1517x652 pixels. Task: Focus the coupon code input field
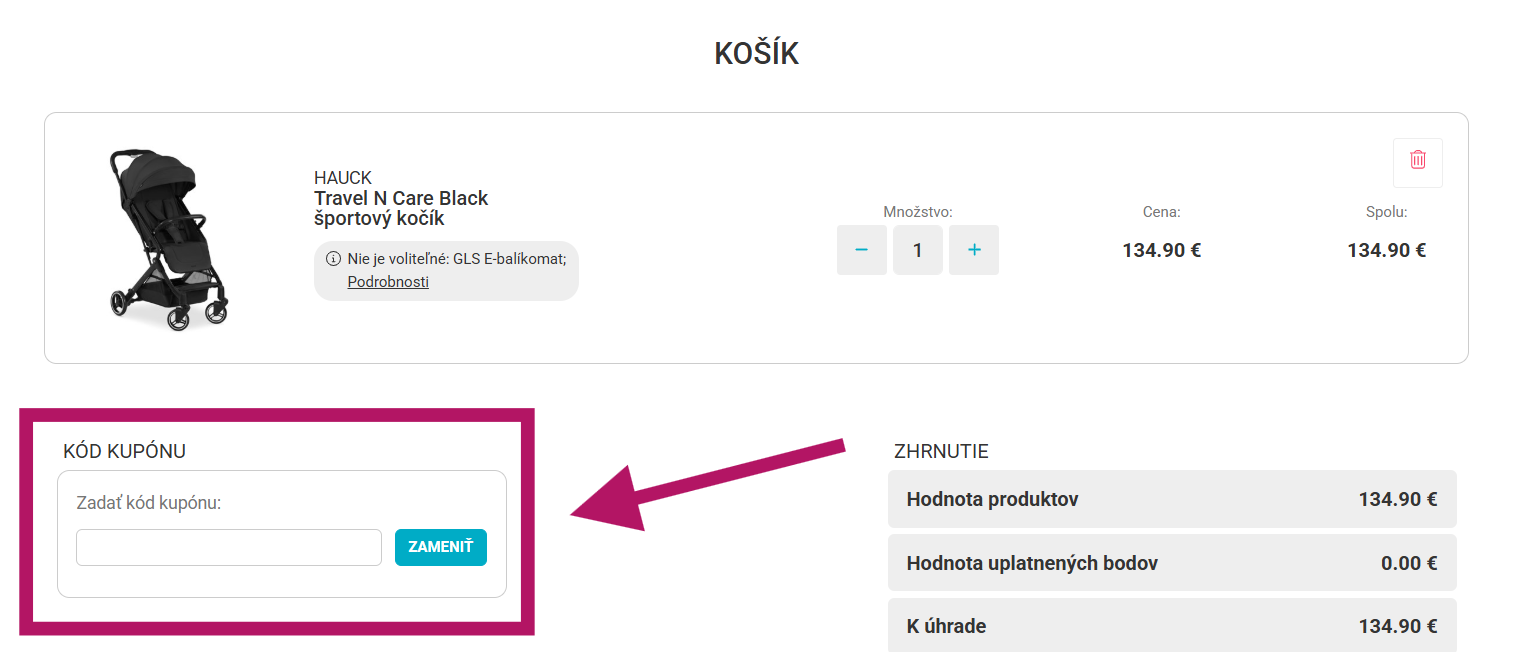point(229,548)
